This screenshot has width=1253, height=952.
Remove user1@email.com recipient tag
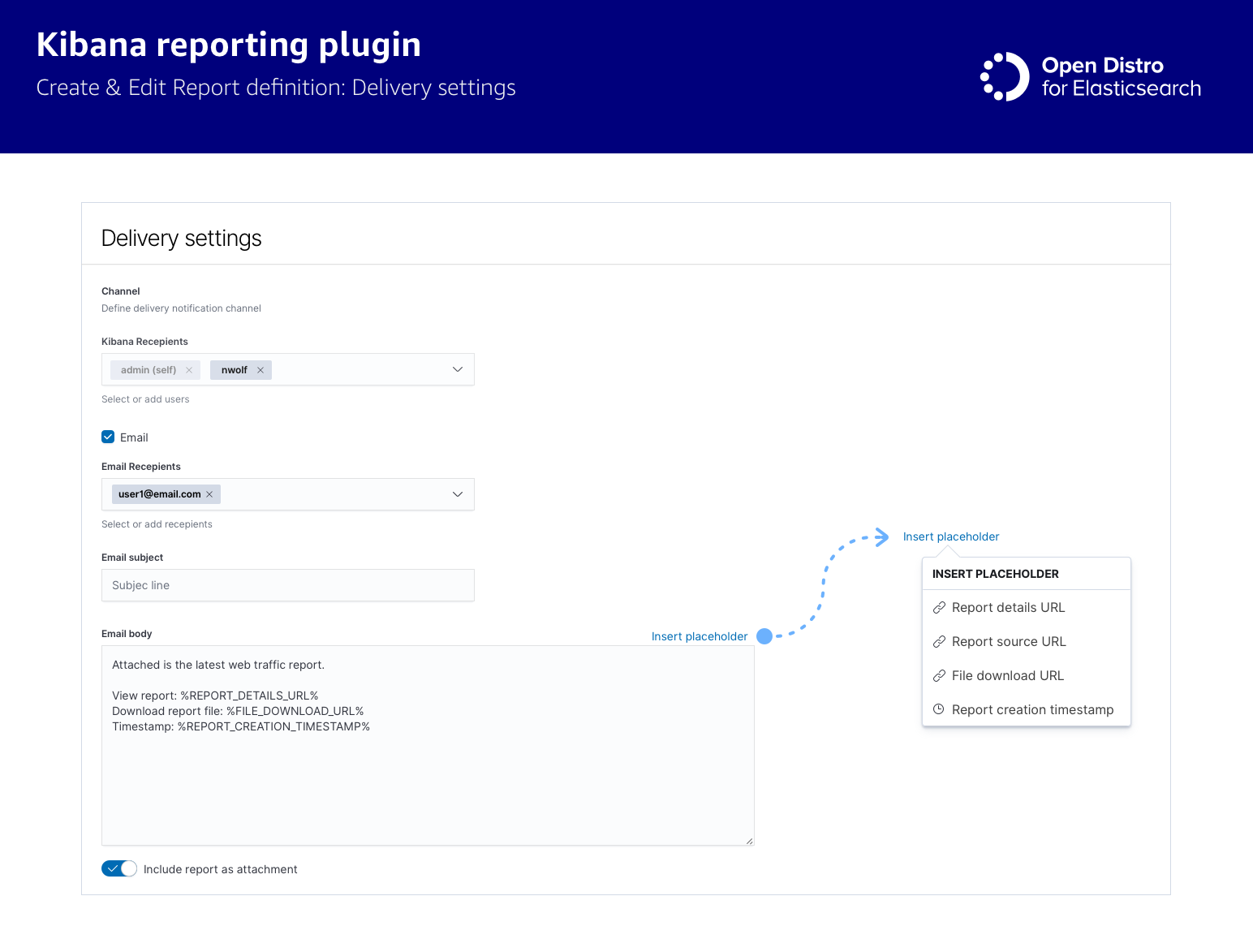[209, 494]
